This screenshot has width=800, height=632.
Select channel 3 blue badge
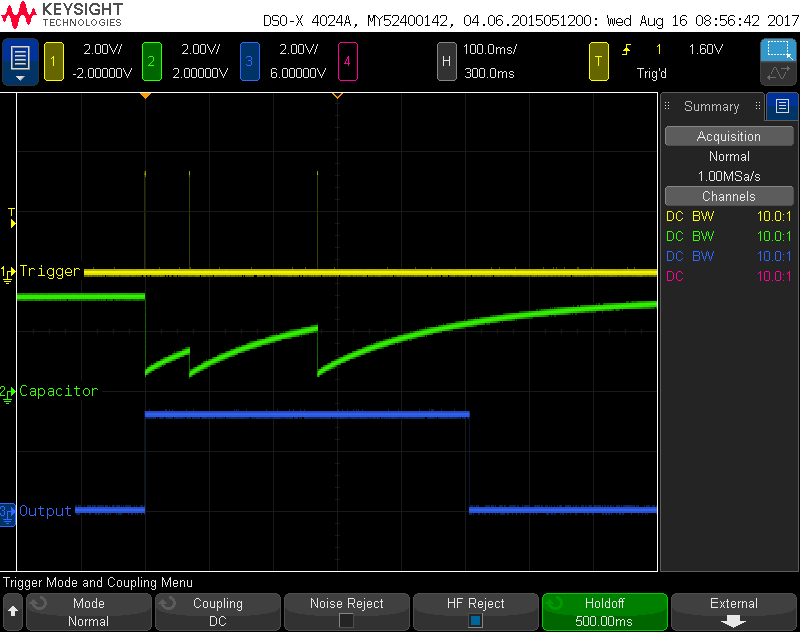coord(249,61)
